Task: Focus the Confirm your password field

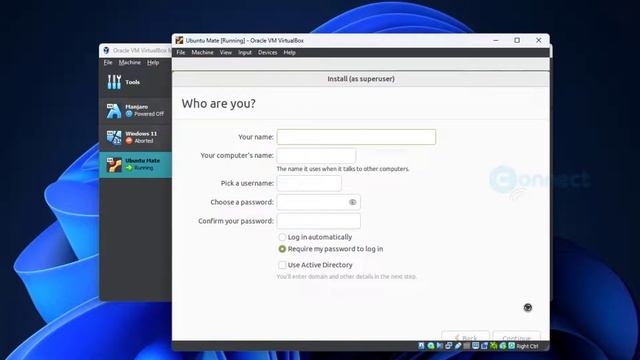Action: (x=318, y=221)
